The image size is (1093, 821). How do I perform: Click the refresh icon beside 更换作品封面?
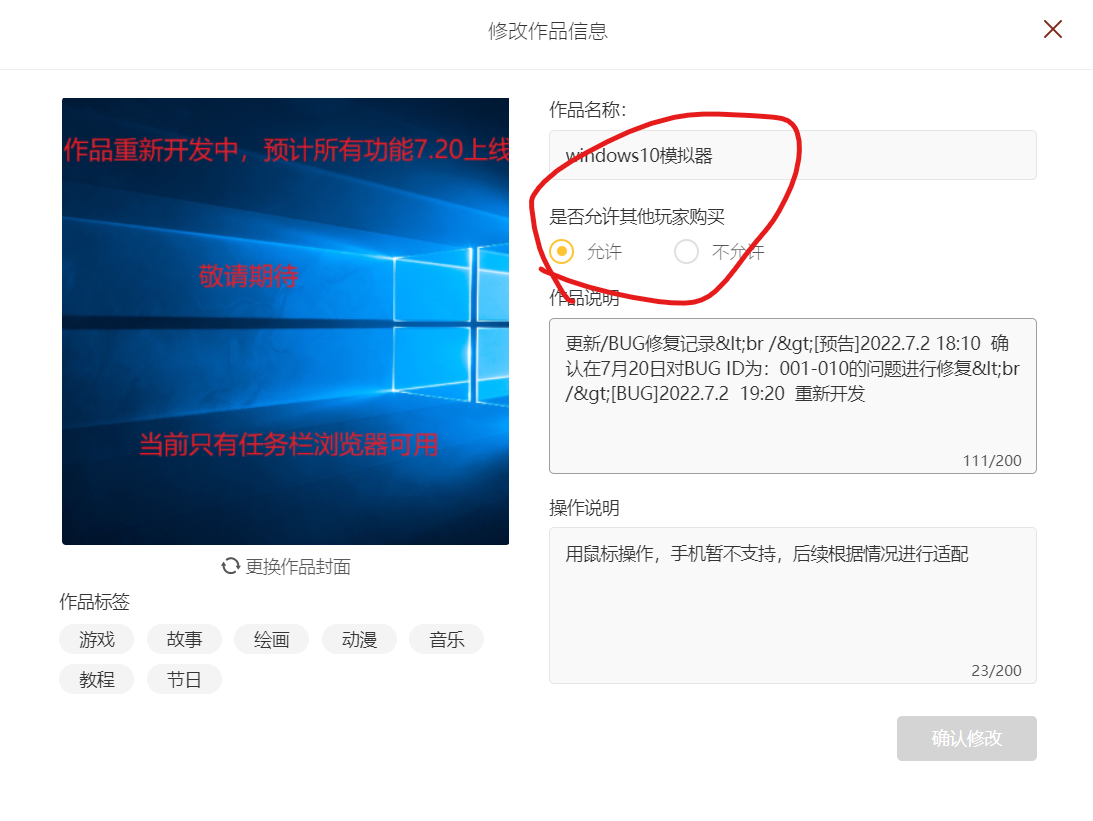pos(230,567)
